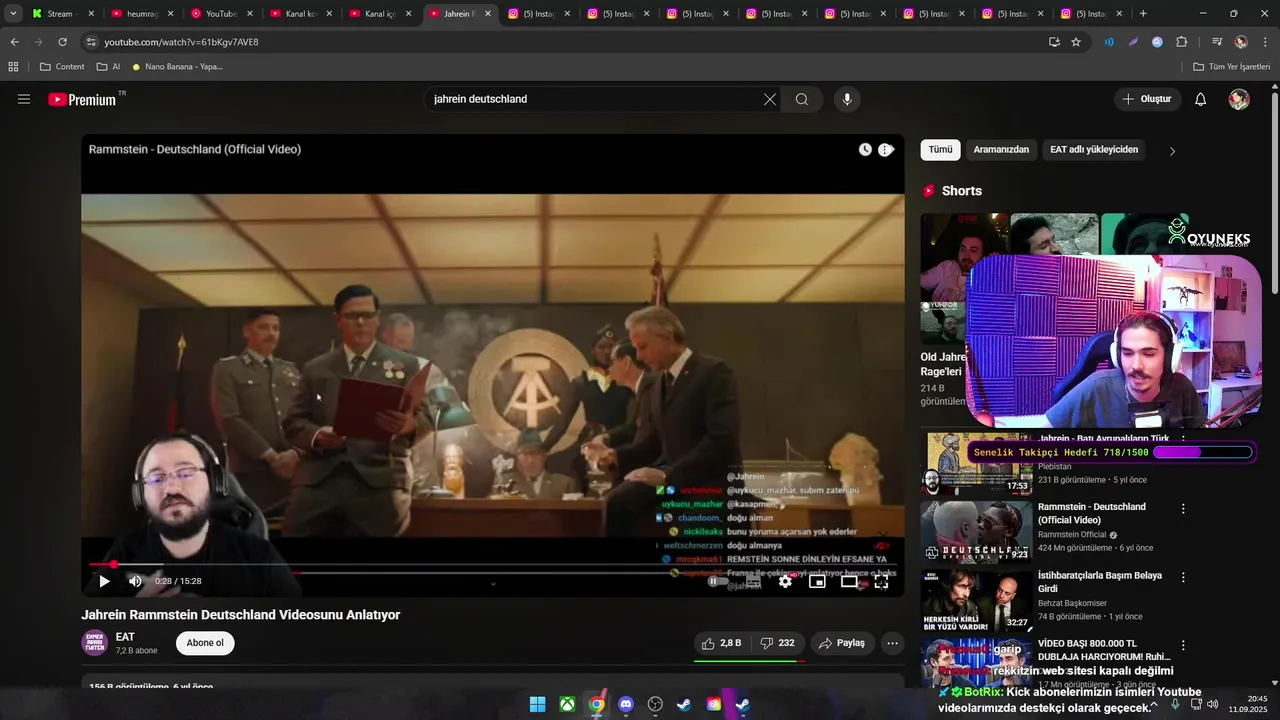The width and height of the screenshot is (1280, 720).
Task: Open the EAT channel avatar
Action: 94,643
